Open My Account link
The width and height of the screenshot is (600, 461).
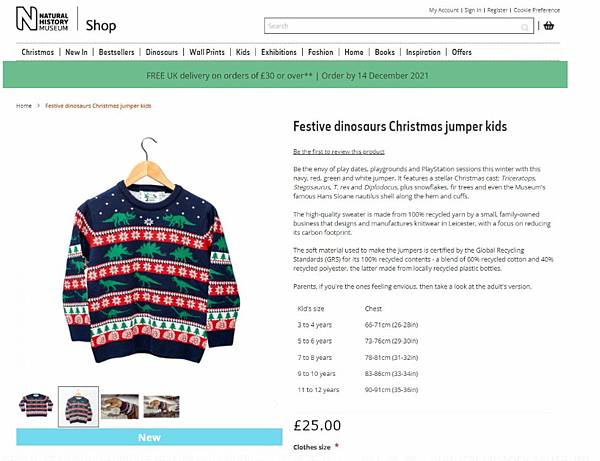coord(444,10)
